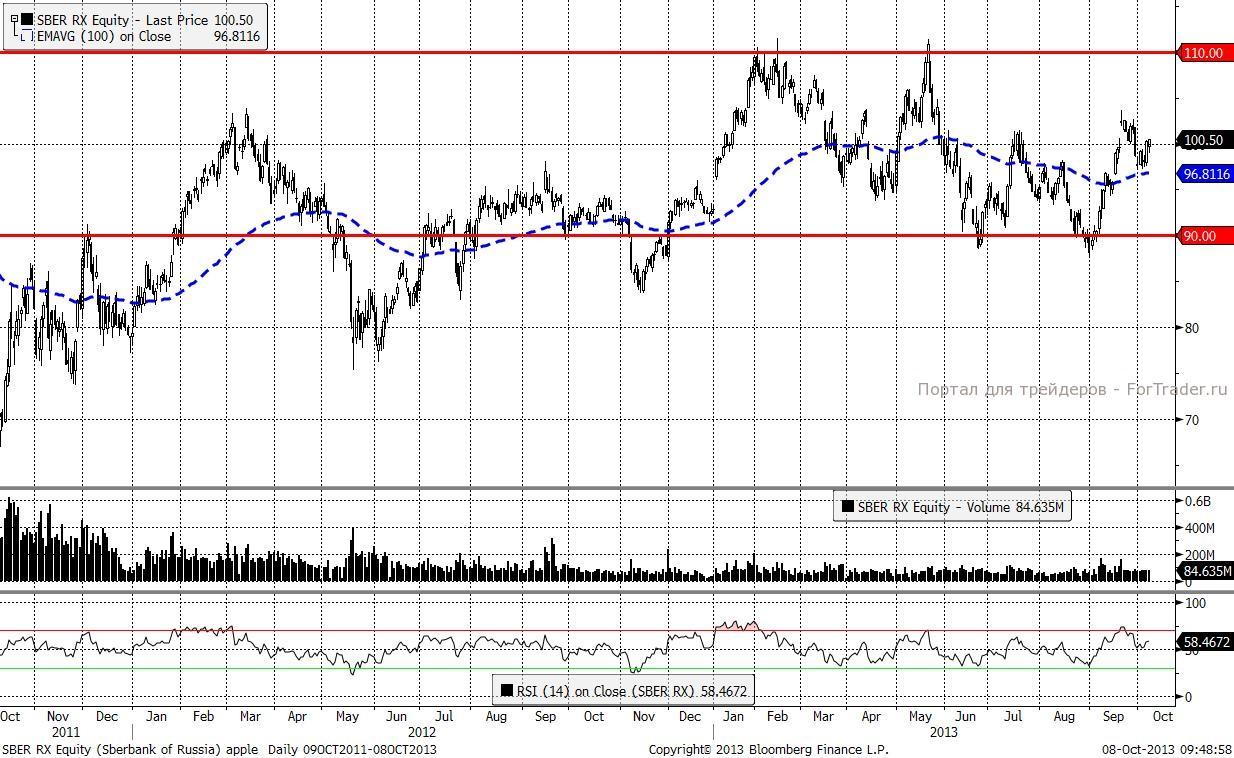
Task: Click the blue 96.8116 EMA value tag
Action: (1204, 174)
